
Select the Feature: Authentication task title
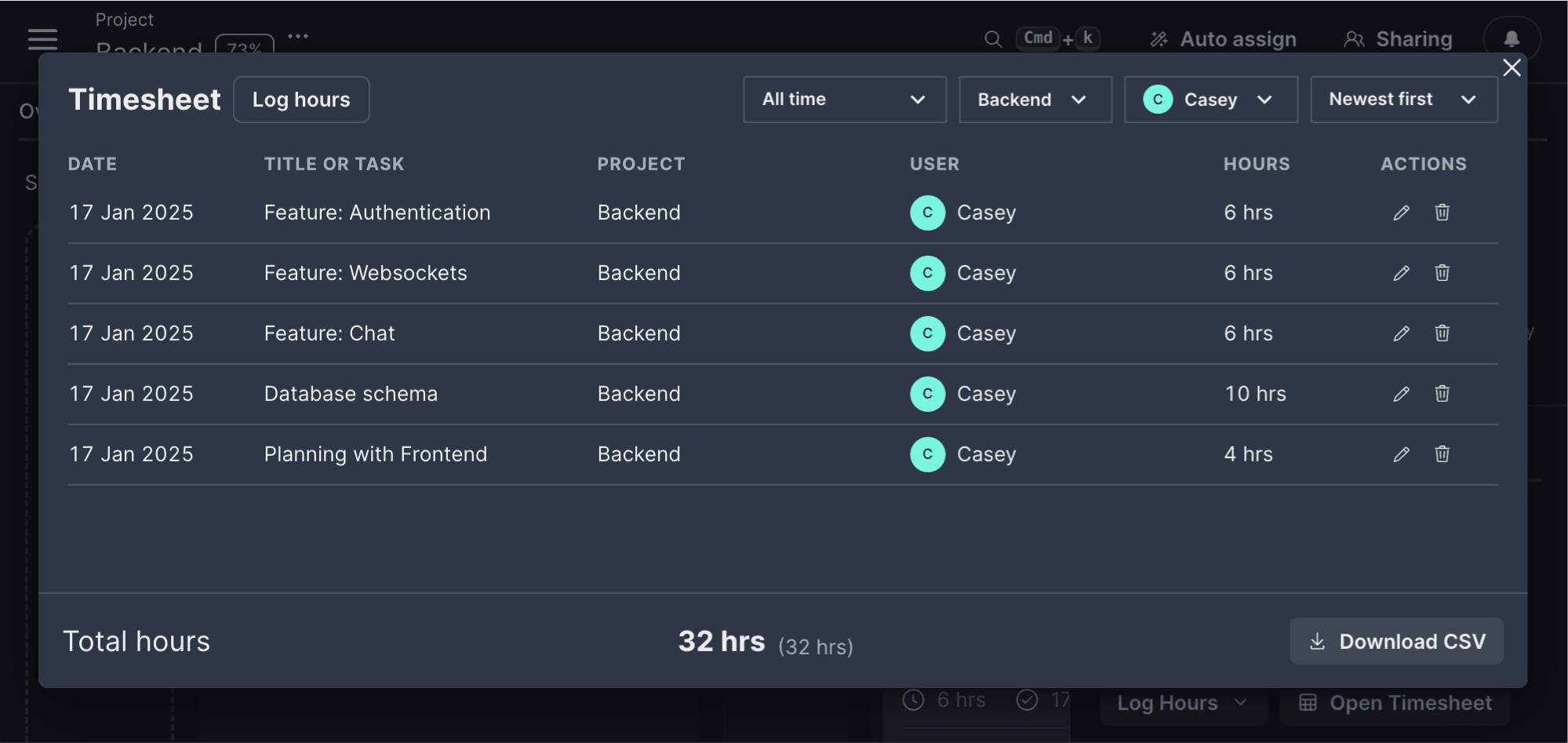[377, 213]
